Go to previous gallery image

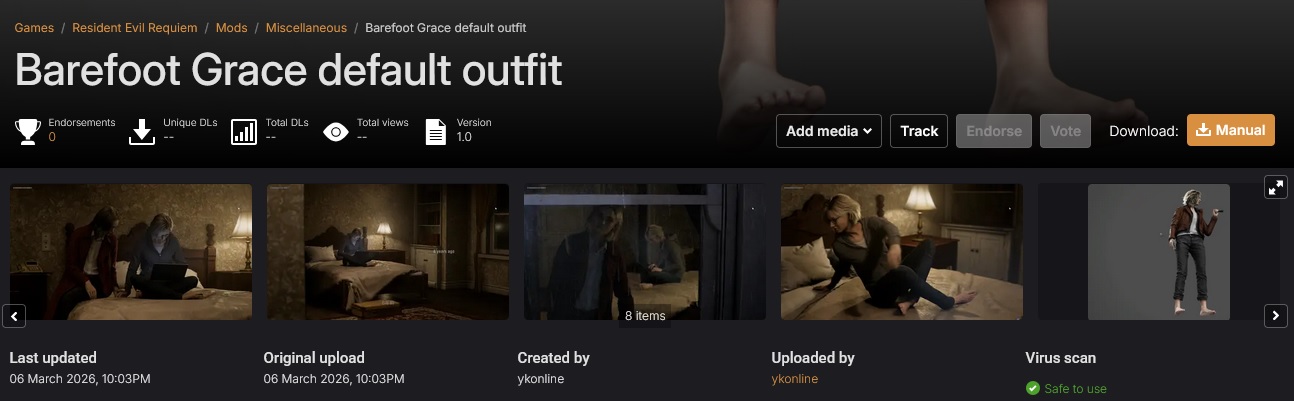(14, 316)
